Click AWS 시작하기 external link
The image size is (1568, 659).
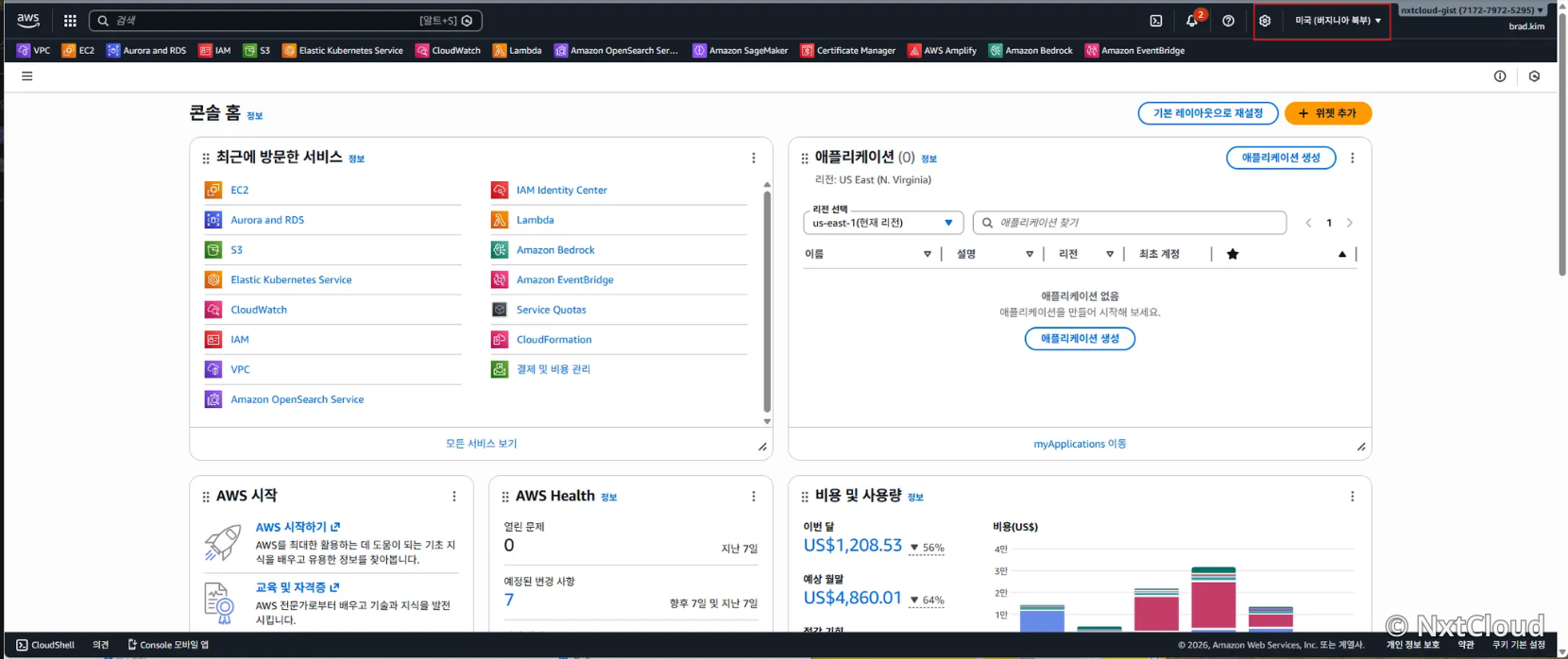pyautogui.click(x=298, y=527)
